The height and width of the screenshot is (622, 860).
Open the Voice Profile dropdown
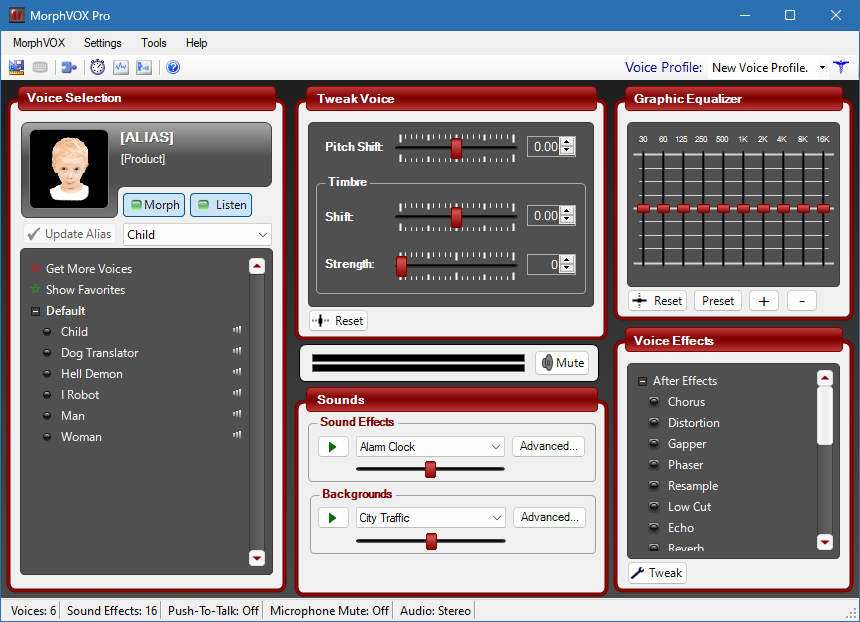tap(822, 67)
